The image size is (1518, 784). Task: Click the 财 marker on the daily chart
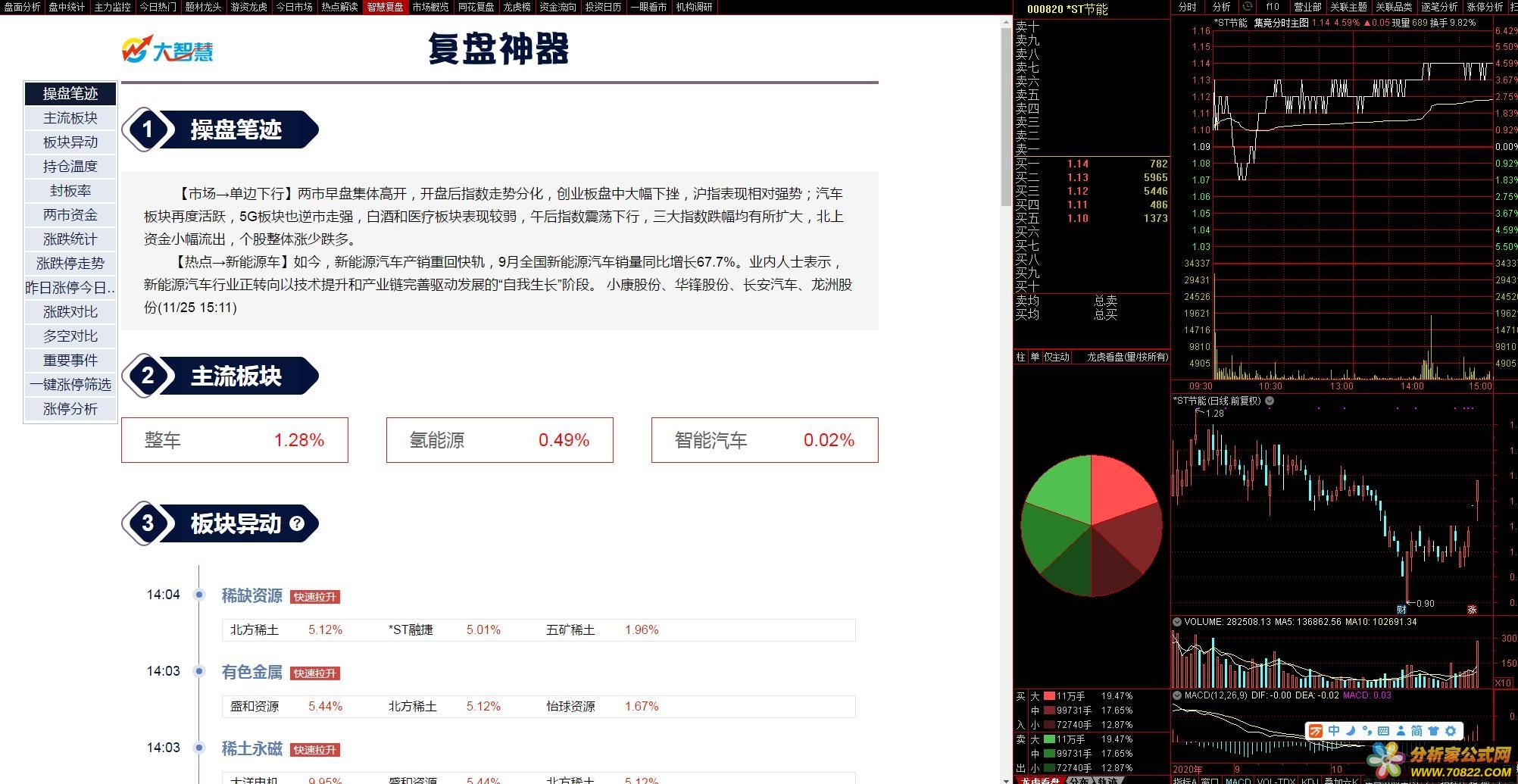(1401, 609)
